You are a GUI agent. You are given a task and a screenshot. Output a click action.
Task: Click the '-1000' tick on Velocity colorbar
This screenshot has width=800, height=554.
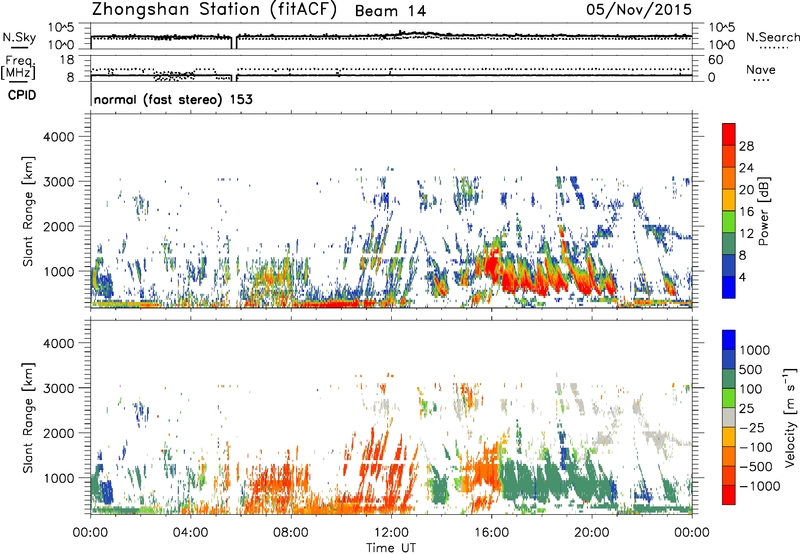pos(759,486)
